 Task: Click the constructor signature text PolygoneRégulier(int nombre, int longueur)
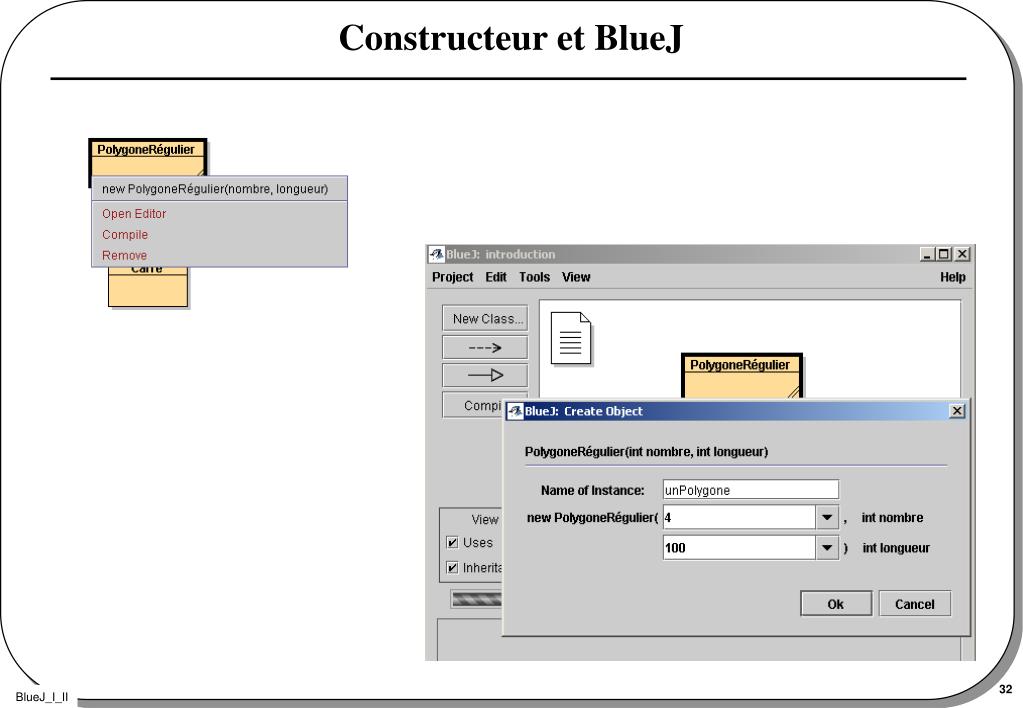tap(646, 452)
